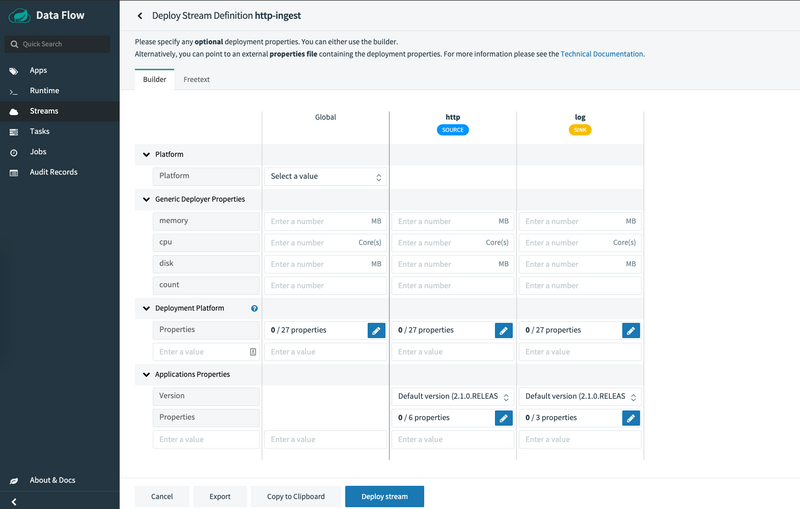Screen dimensions: 800x509
Task: Click the Global deployment platform value field
Action: 326,352
